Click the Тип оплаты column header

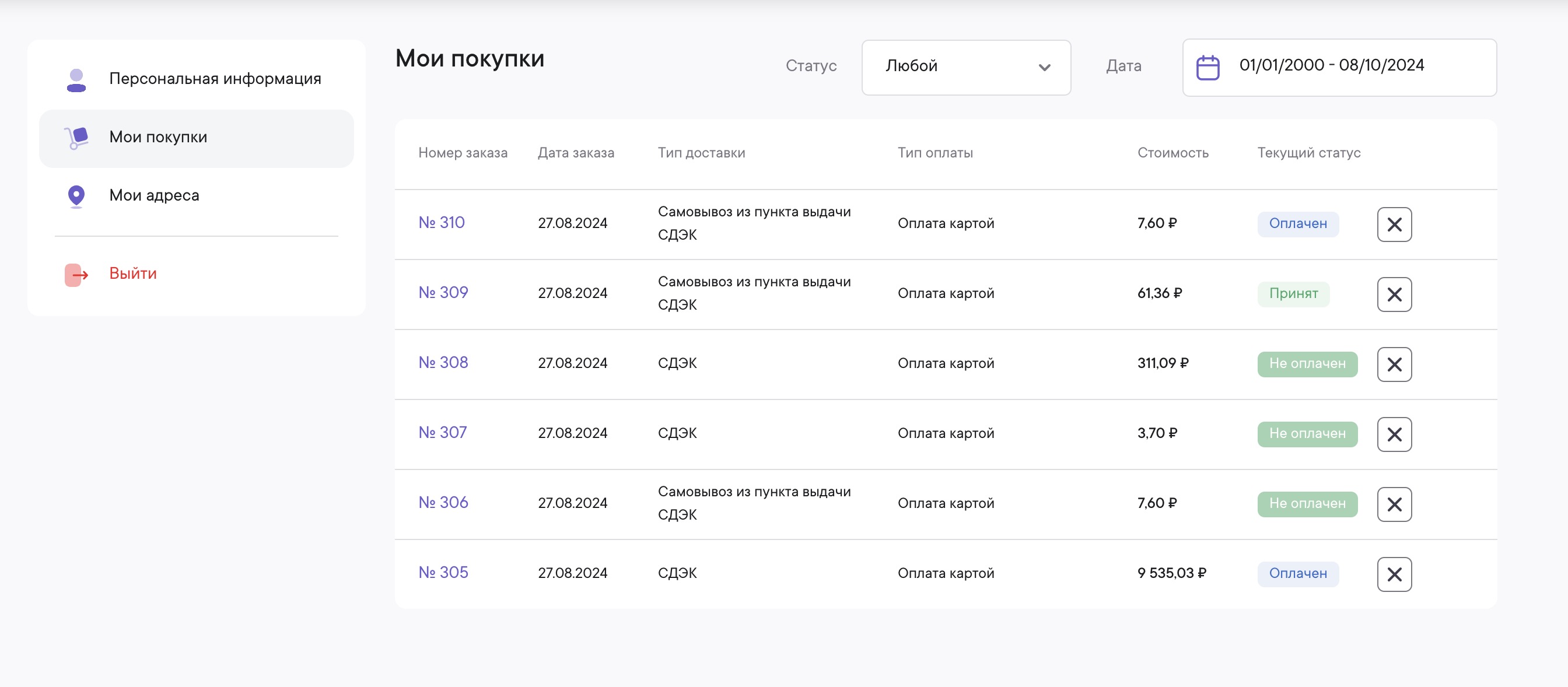[x=935, y=153]
